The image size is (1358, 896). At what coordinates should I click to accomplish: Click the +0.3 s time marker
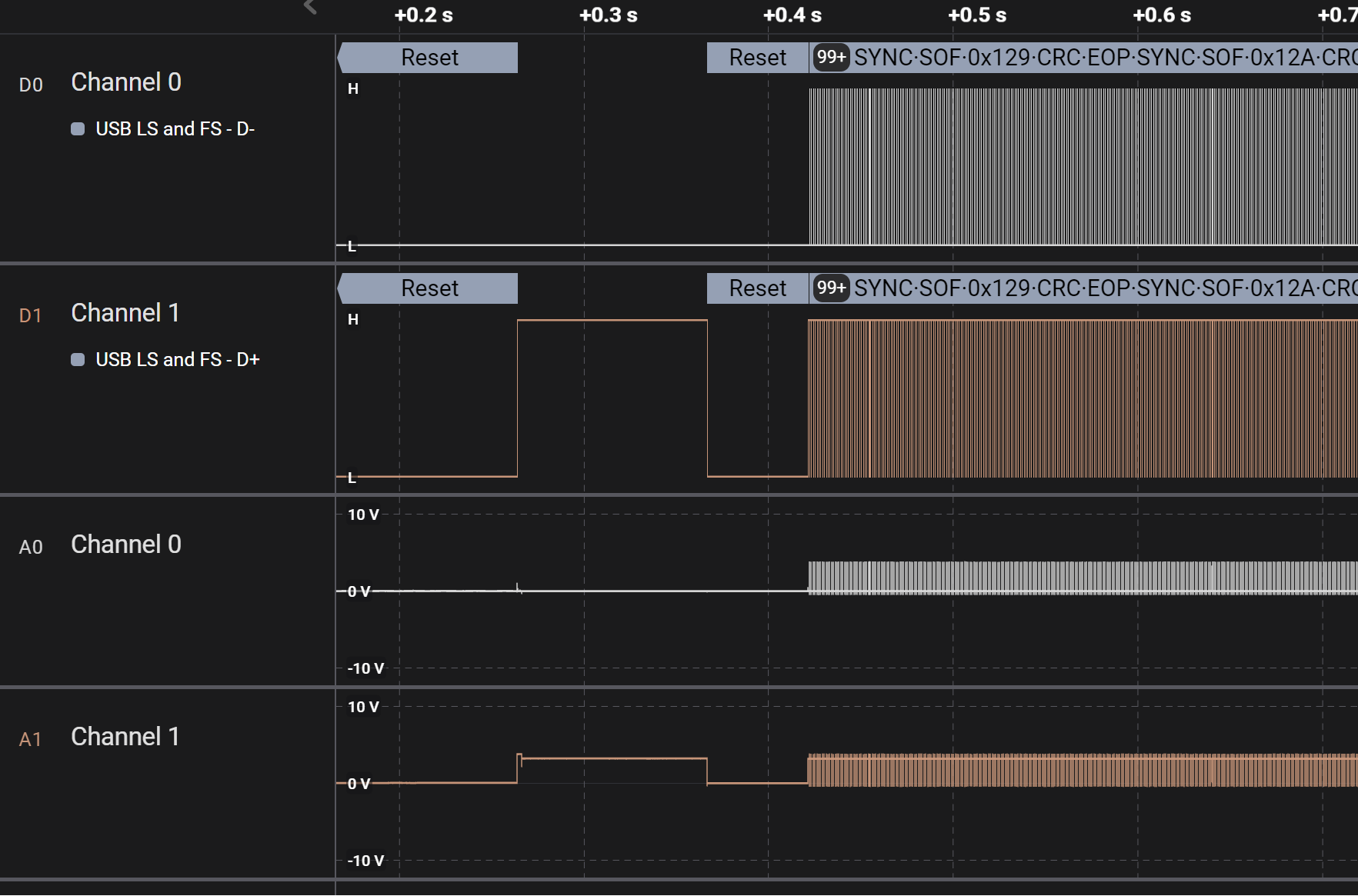608,15
